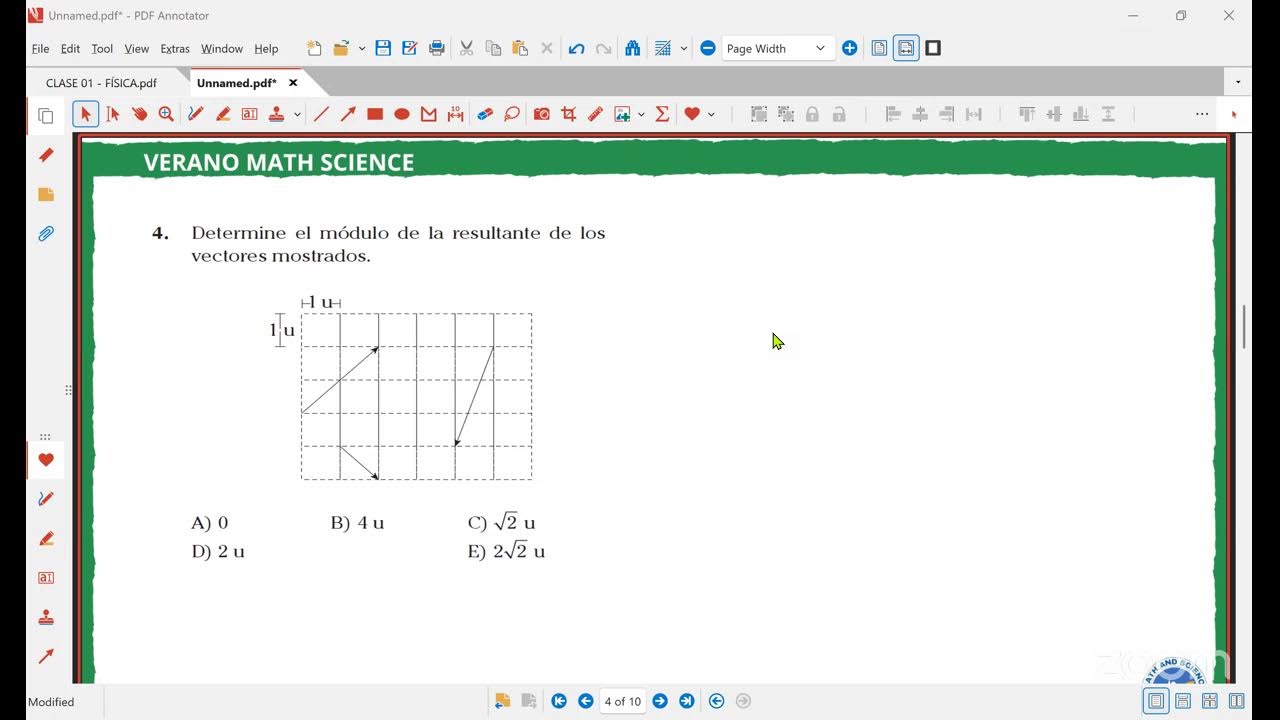The width and height of the screenshot is (1280, 720).
Task: Create a new document
Action: tap(314, 48)
